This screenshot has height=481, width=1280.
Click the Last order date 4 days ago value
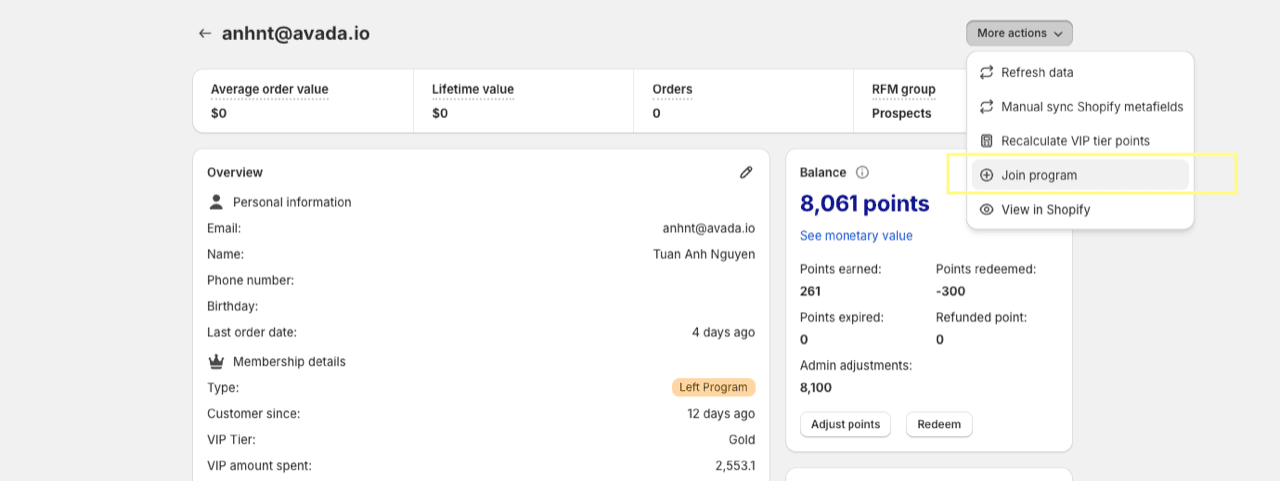point(724,332)
